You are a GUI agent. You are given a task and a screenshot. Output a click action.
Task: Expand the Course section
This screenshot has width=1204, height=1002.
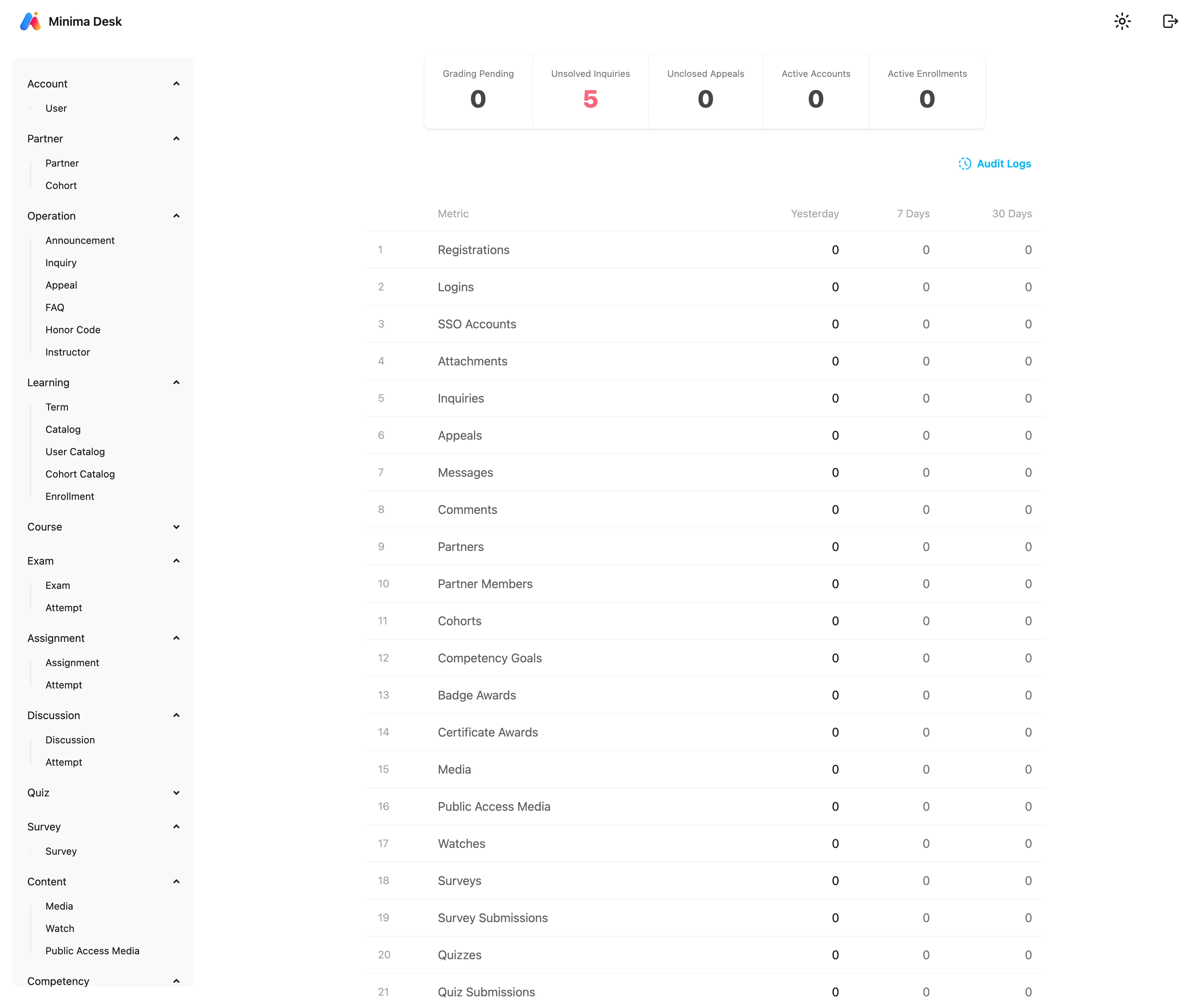pos(176,526)
